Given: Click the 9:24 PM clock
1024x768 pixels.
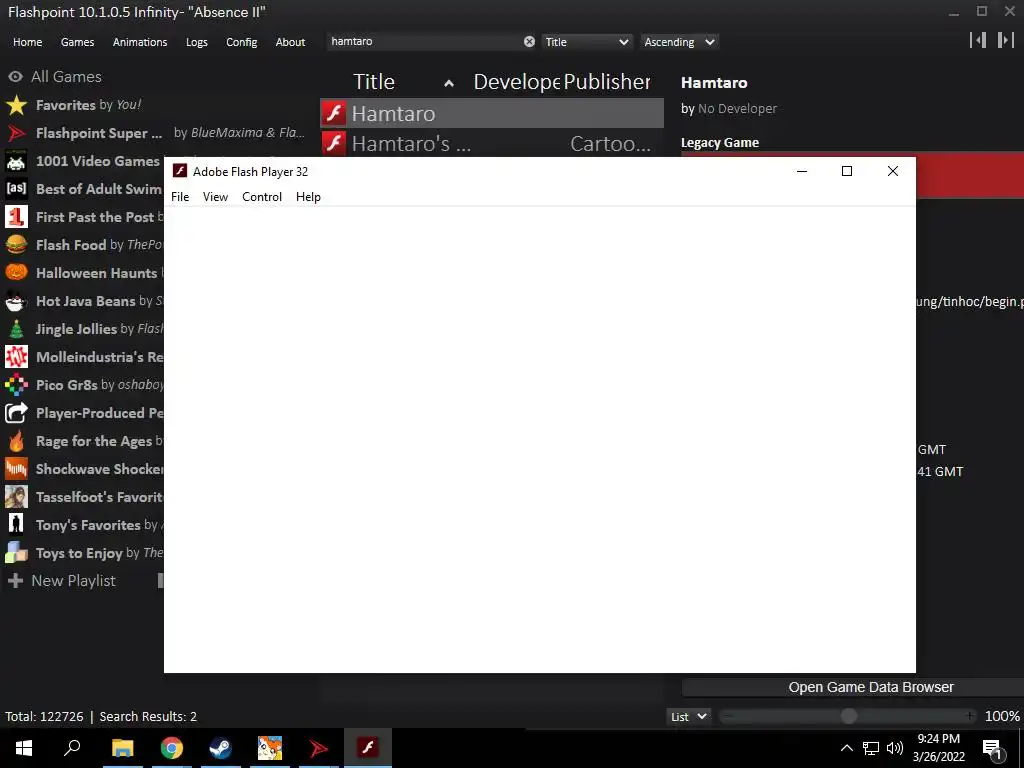Looking at the screenshot, I should (938, 739).
